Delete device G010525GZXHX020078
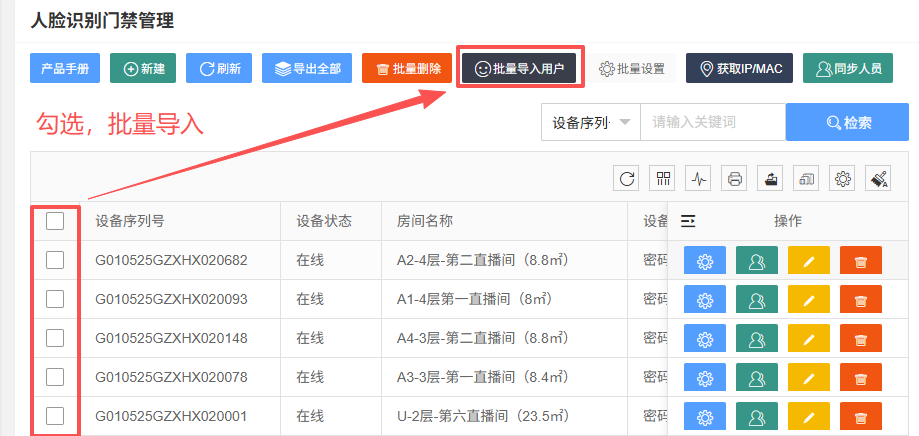The image size is (919, 436). (860, 377)
